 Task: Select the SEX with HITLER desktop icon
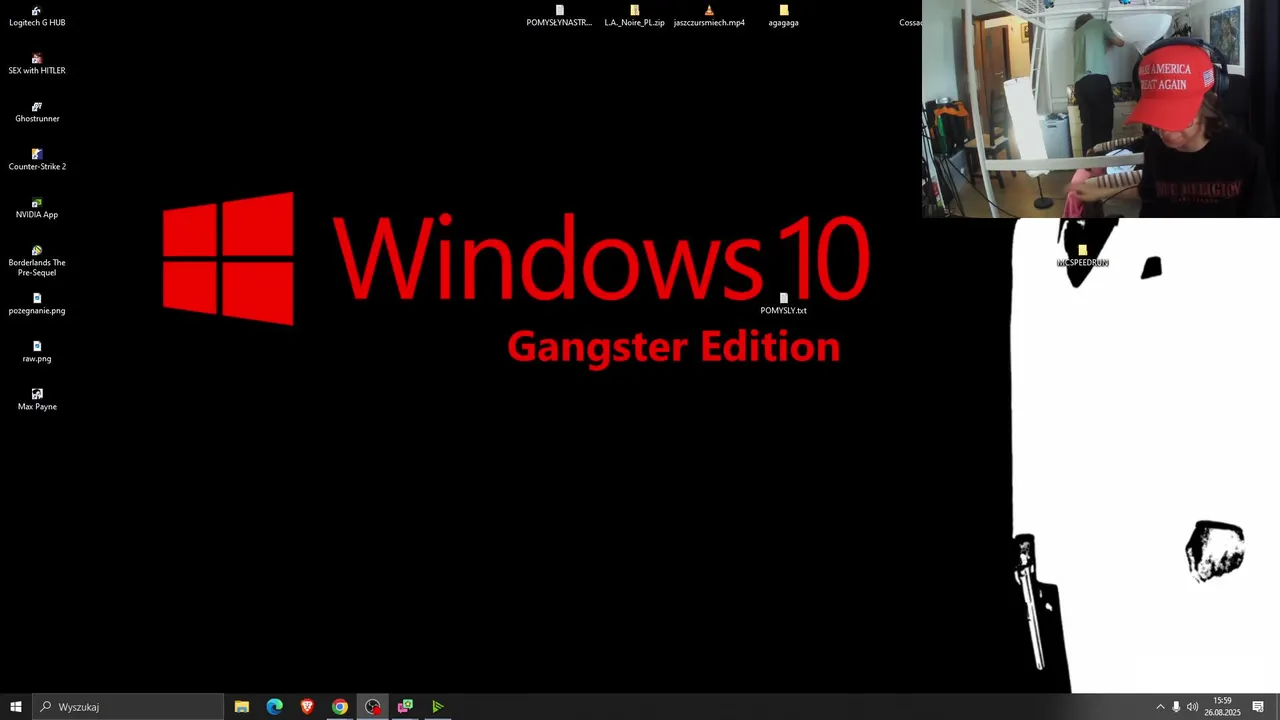37,65
